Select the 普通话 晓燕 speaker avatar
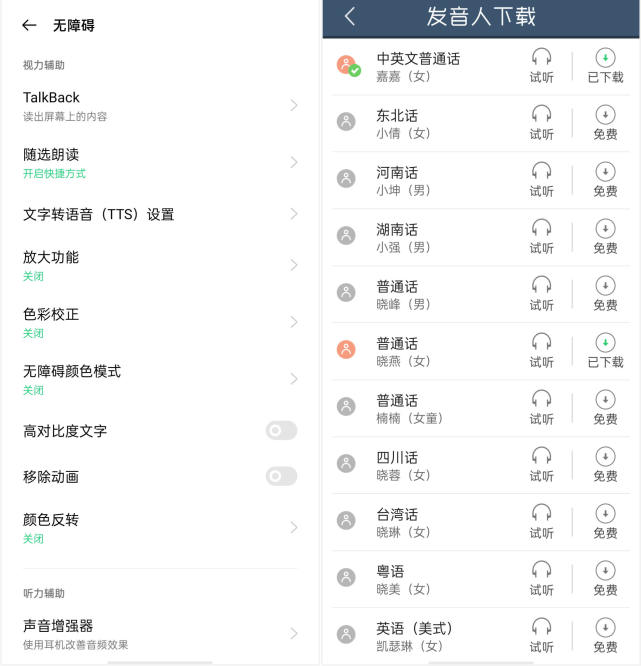 tap(346, 350)
